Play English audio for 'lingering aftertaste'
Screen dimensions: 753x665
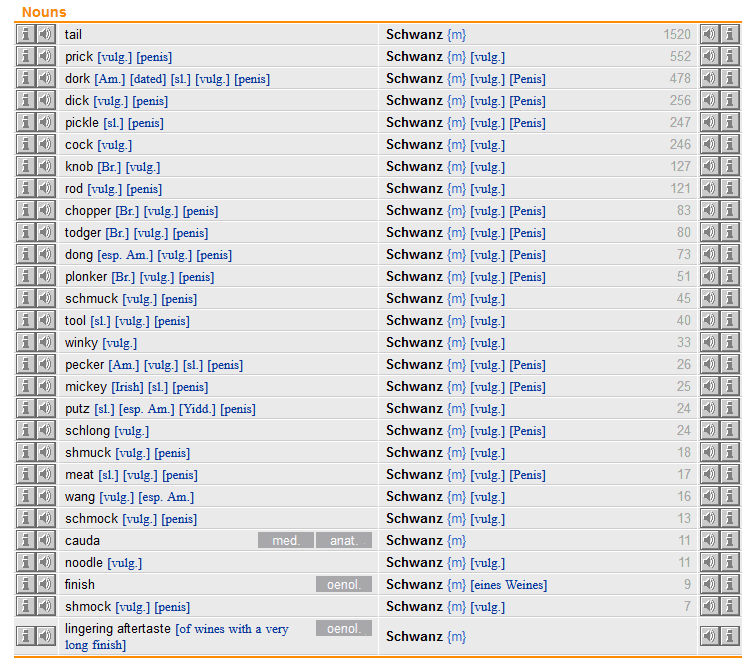pyautogui.click(x=46, y=637)
